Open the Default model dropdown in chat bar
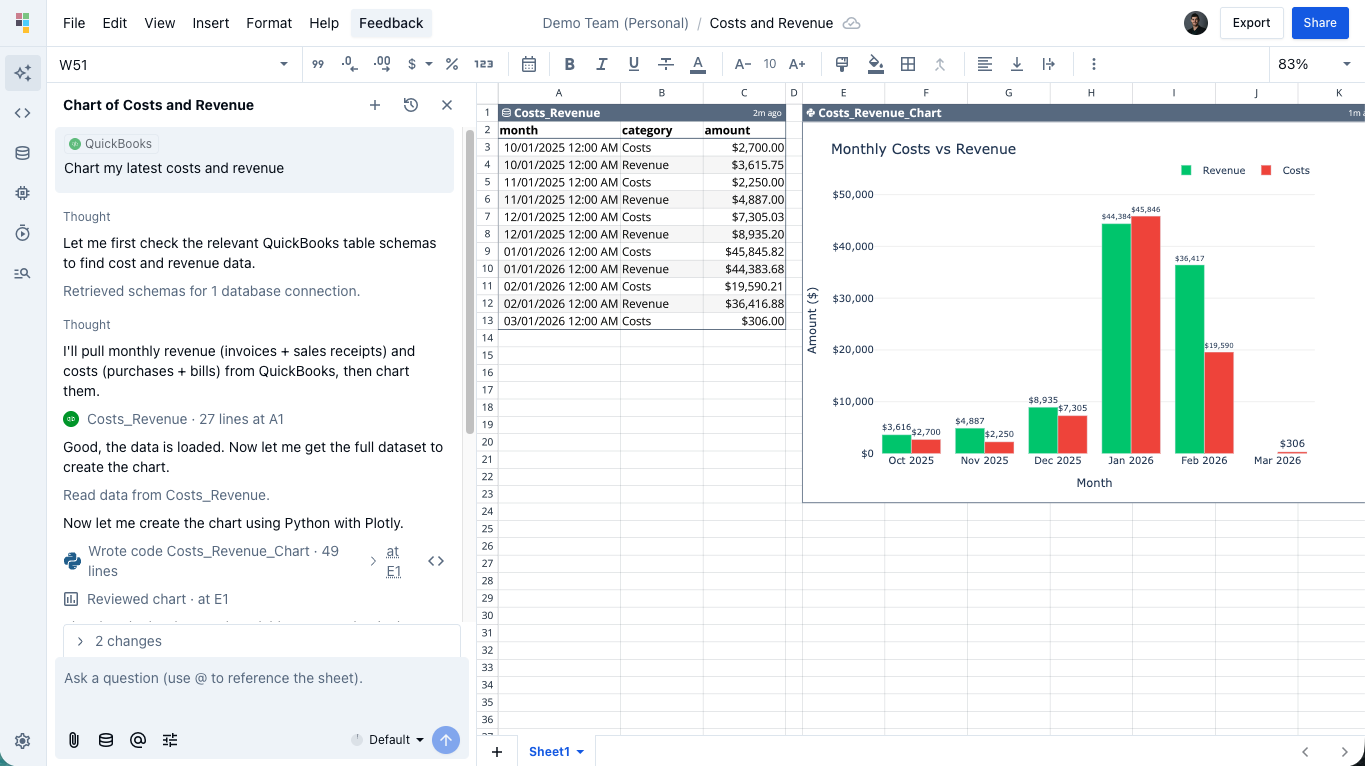The width and height of the screenshot is (1365, 766). tap(388, 740)
